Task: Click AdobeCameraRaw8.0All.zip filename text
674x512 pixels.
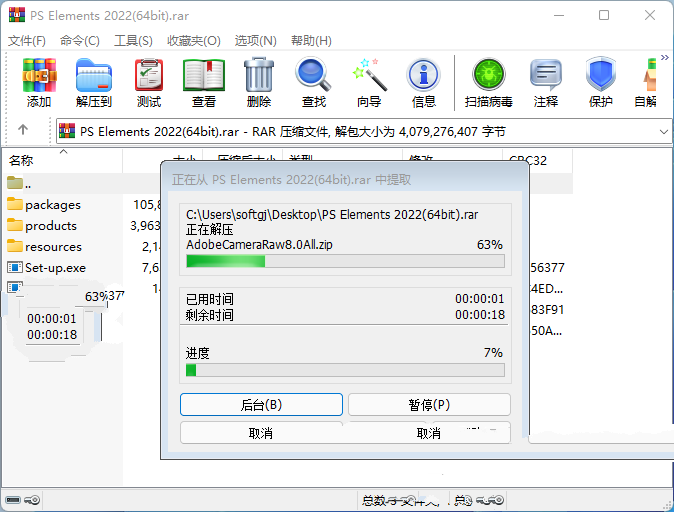Action: [259, 245]
